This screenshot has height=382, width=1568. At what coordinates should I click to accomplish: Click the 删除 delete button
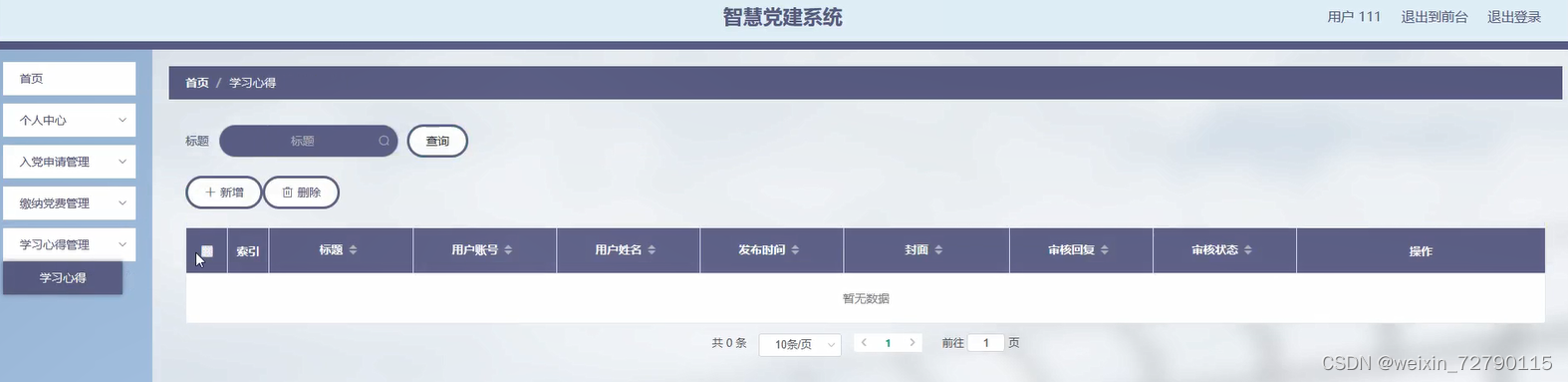click(301, 192)
